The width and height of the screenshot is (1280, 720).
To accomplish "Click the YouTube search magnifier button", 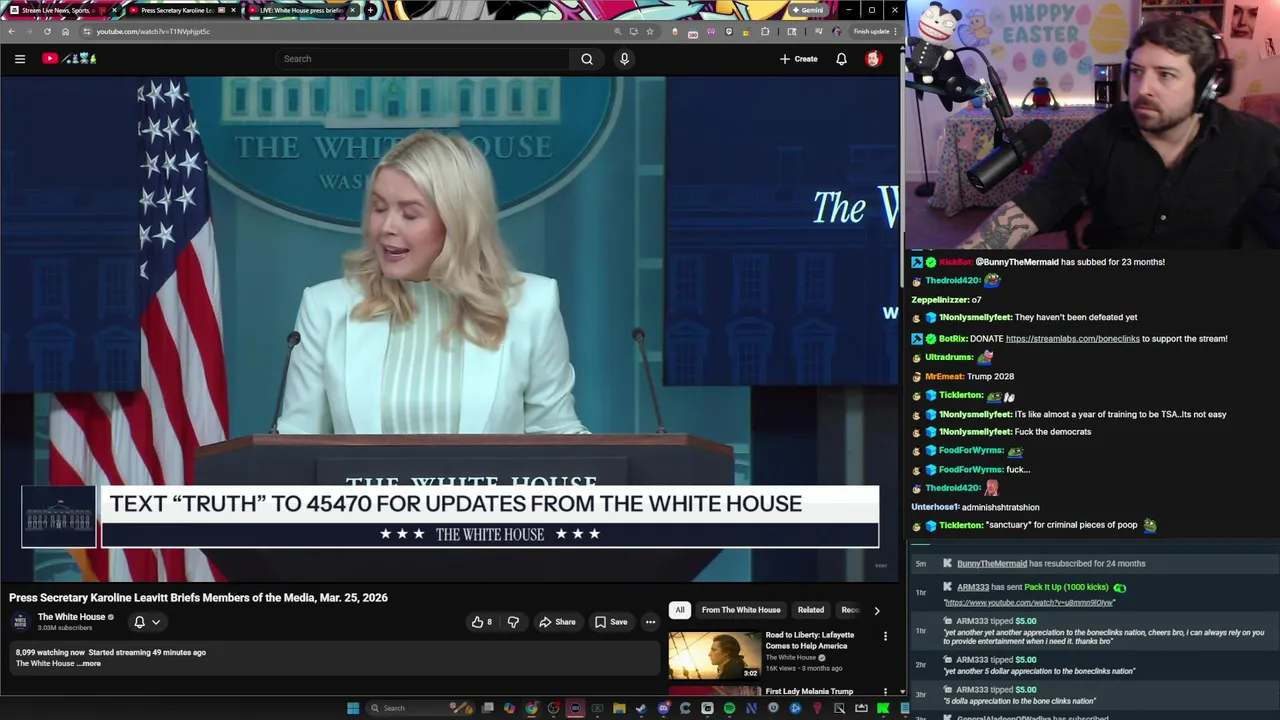I will click(587, 59).
